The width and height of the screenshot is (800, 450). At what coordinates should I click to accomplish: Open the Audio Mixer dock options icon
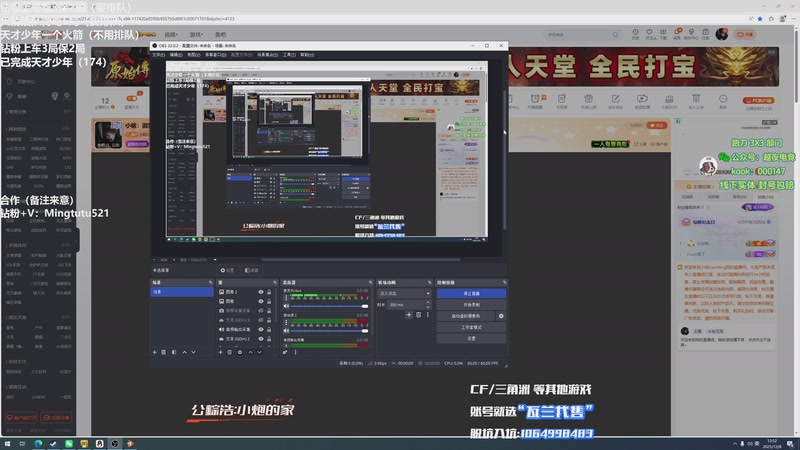pos(370,282)
